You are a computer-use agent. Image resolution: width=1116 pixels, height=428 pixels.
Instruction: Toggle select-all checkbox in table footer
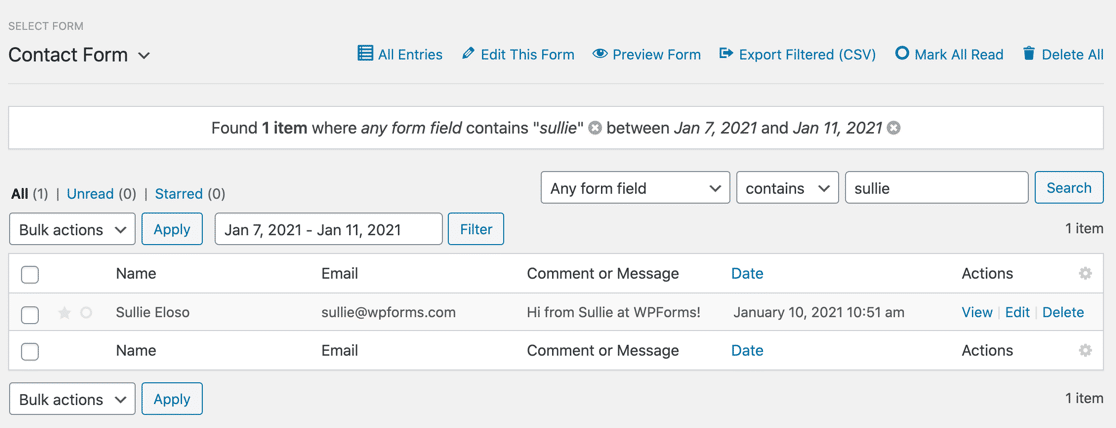coord(30,351)
